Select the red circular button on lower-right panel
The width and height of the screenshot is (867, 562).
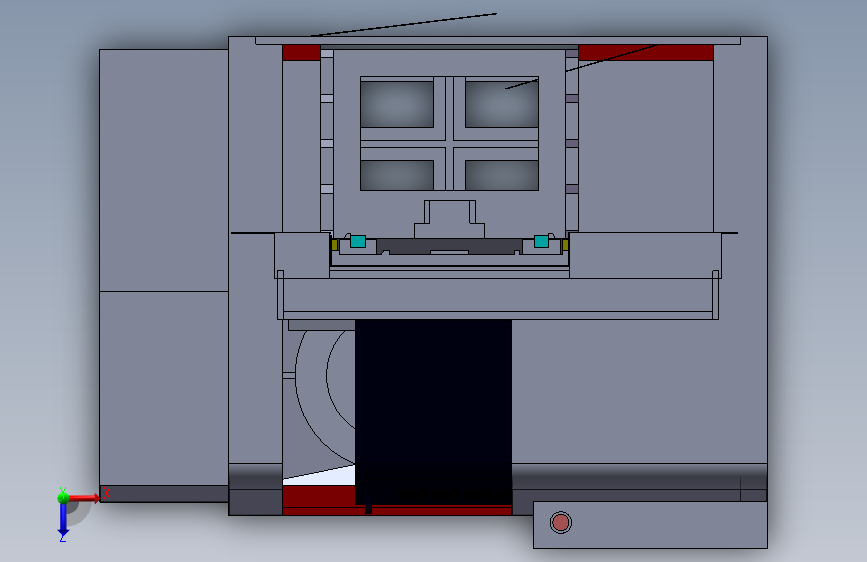[561, 522]
